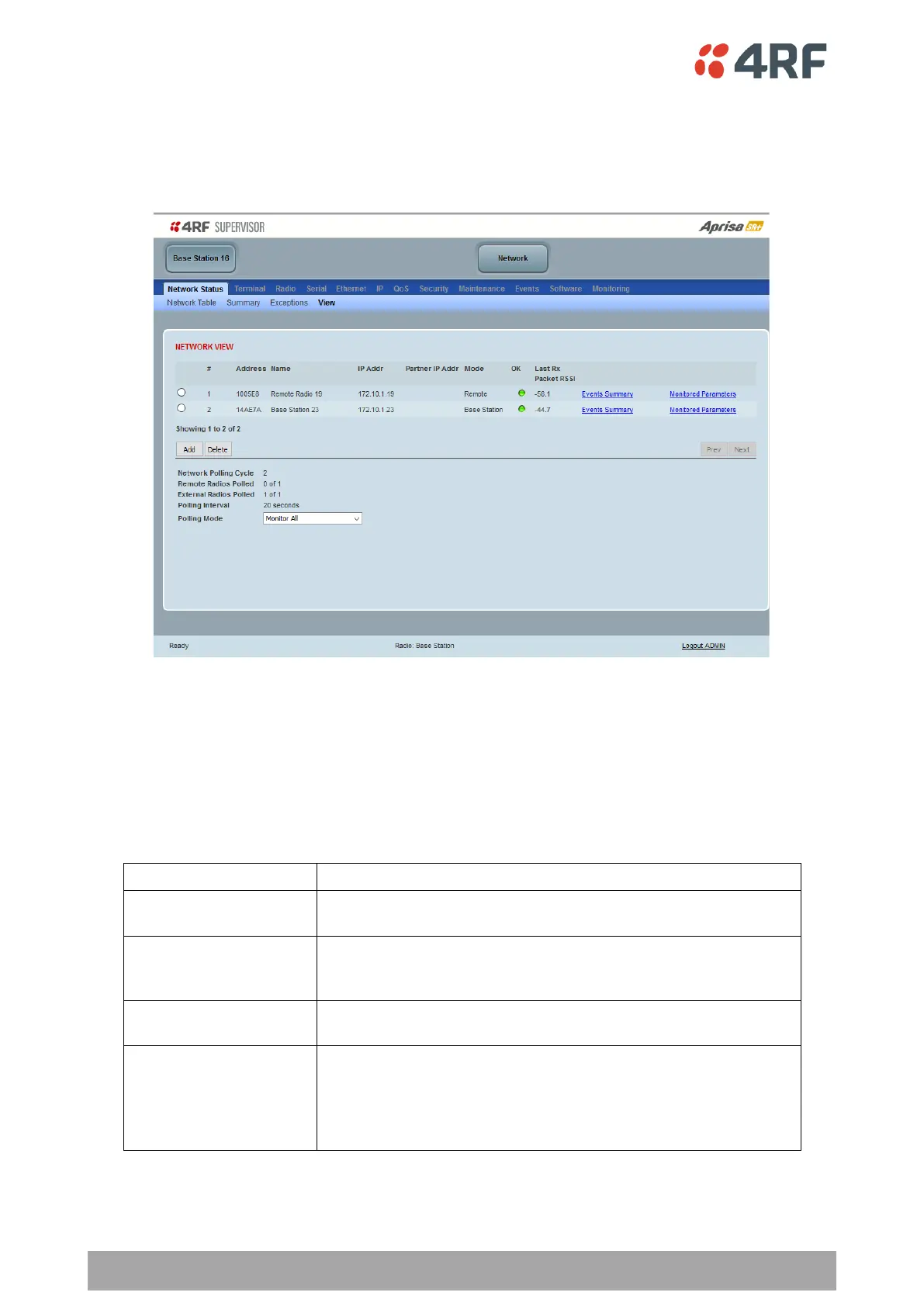Open Events Summary for Base Station 23
This screenshot has width=924, height=1306.
(607, 410)
